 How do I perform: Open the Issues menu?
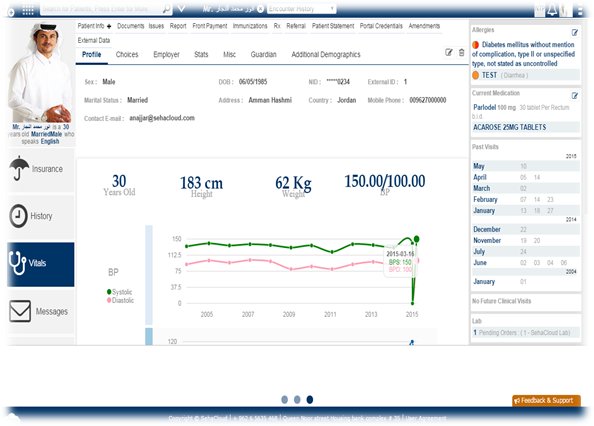pos(156,26)
